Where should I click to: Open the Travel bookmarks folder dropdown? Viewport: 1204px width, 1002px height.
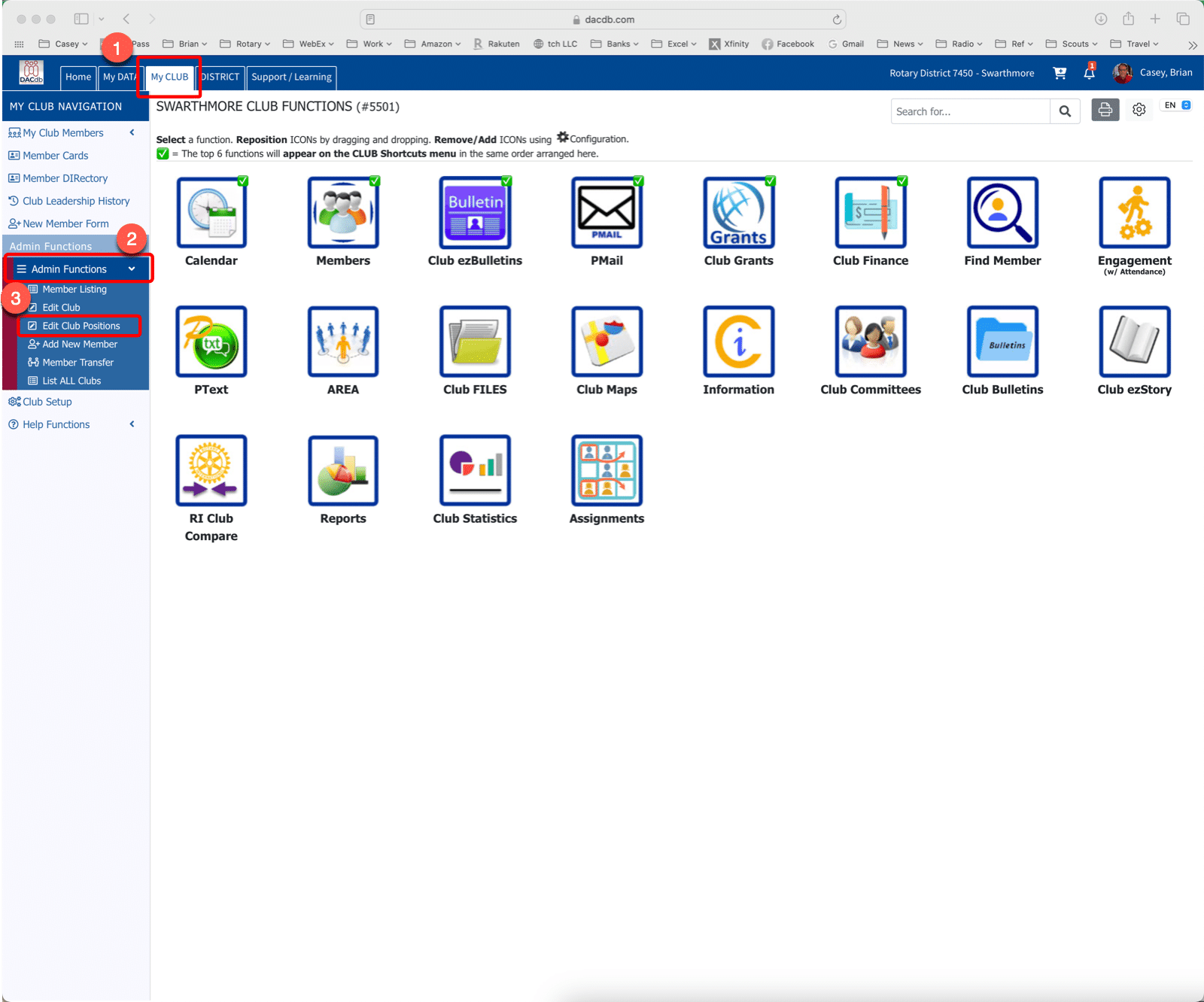click(1135, 44)
